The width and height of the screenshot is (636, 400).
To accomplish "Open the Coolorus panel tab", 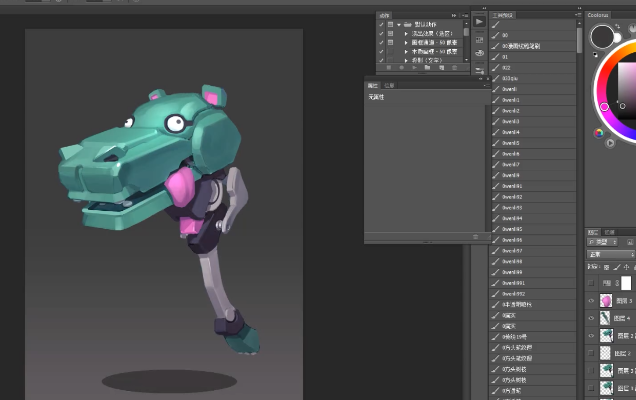I will click(598, 15).
